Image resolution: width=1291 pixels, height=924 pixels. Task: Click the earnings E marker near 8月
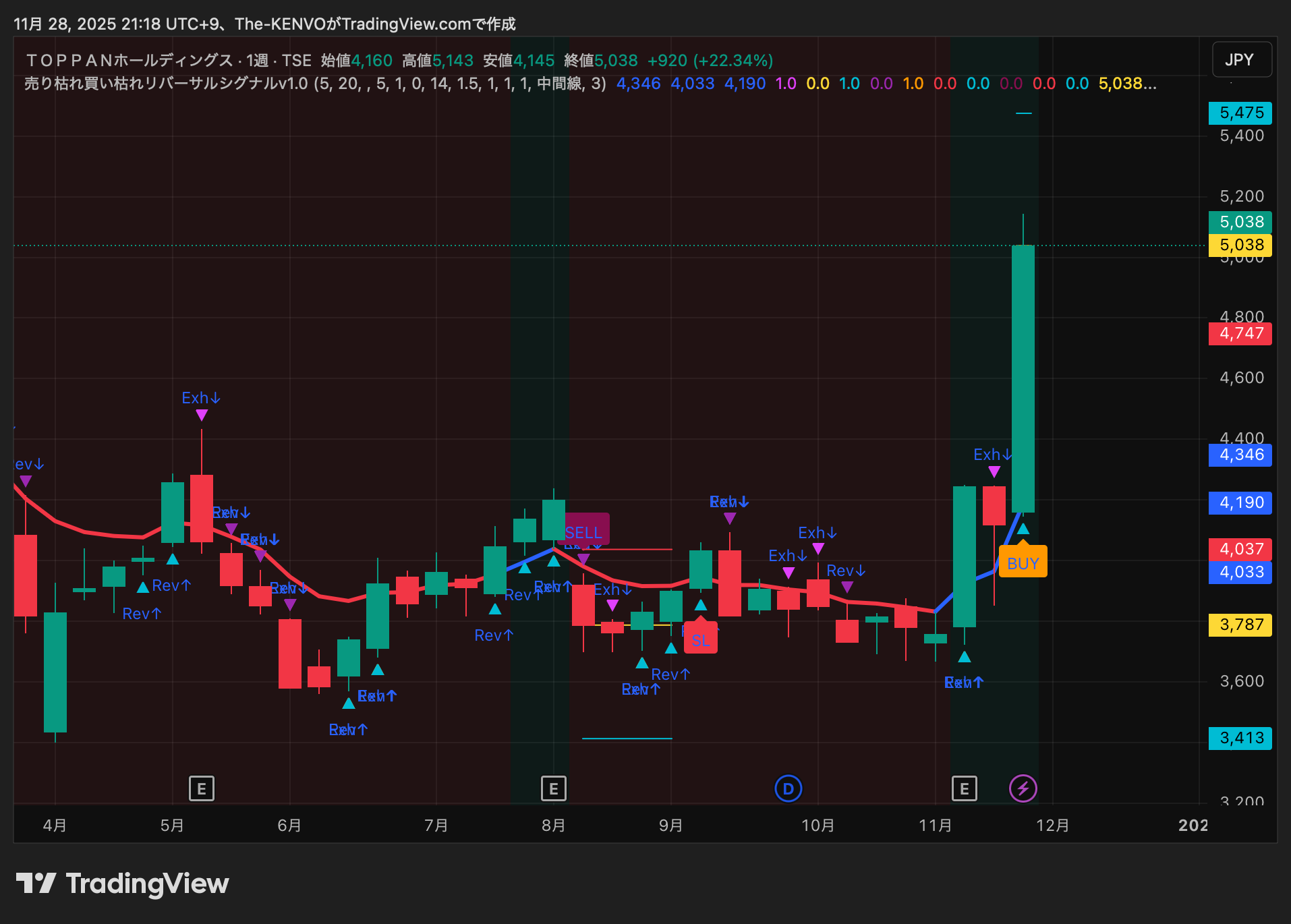click(x=553, y=788)
